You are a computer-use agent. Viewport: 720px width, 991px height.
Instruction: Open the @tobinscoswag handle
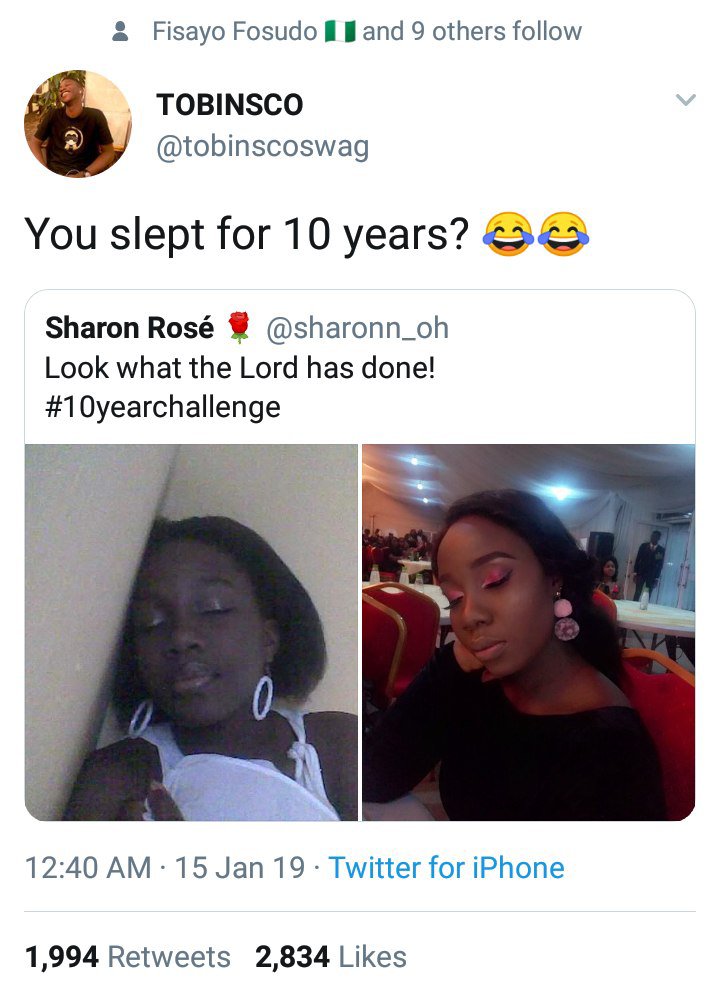point(262,147)
